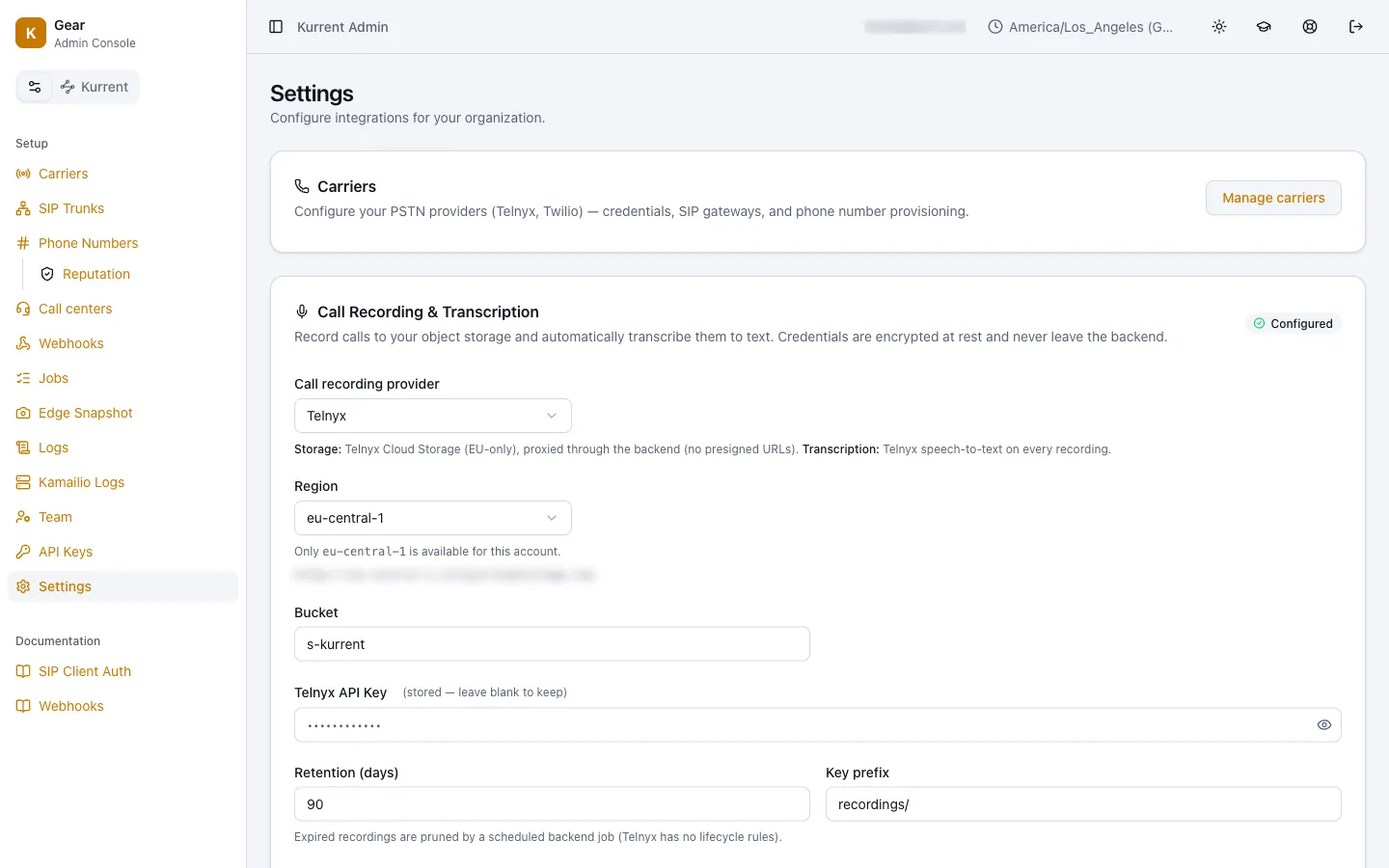Click the Edge Snapshot camera icon
This screenshot has height=868, width=1389.
[23, 413]
